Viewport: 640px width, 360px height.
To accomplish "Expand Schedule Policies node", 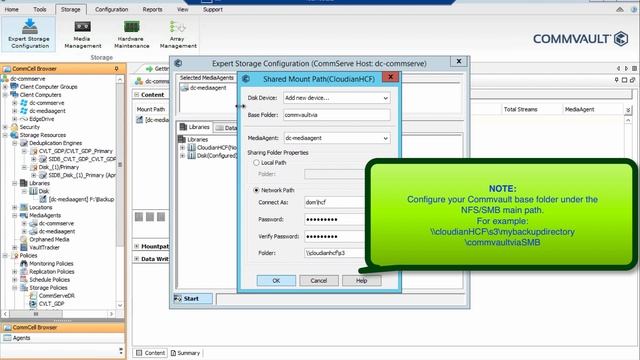I will pos(15,280).
